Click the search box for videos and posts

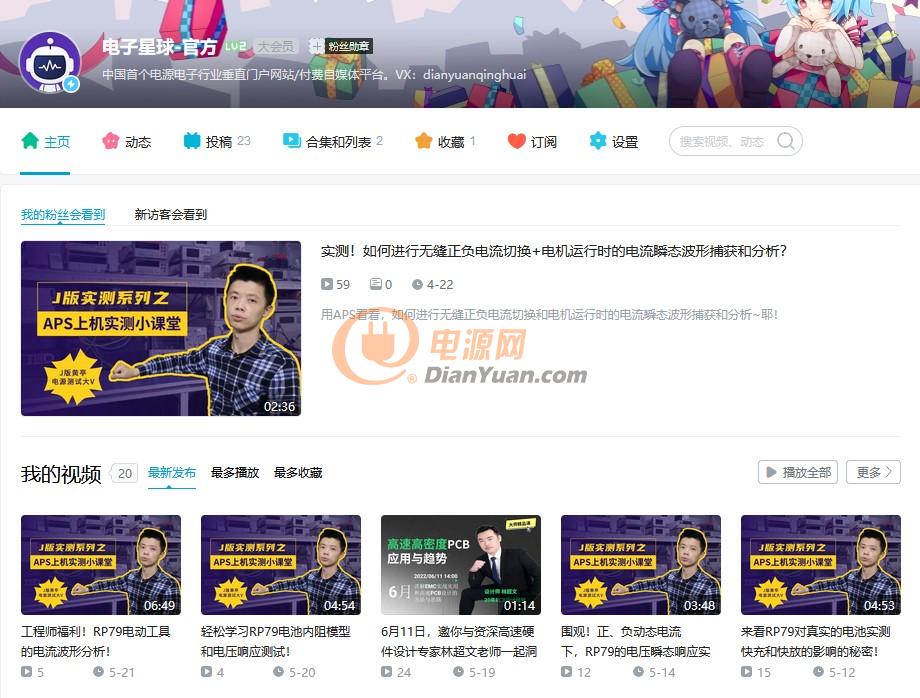point(735,141)
